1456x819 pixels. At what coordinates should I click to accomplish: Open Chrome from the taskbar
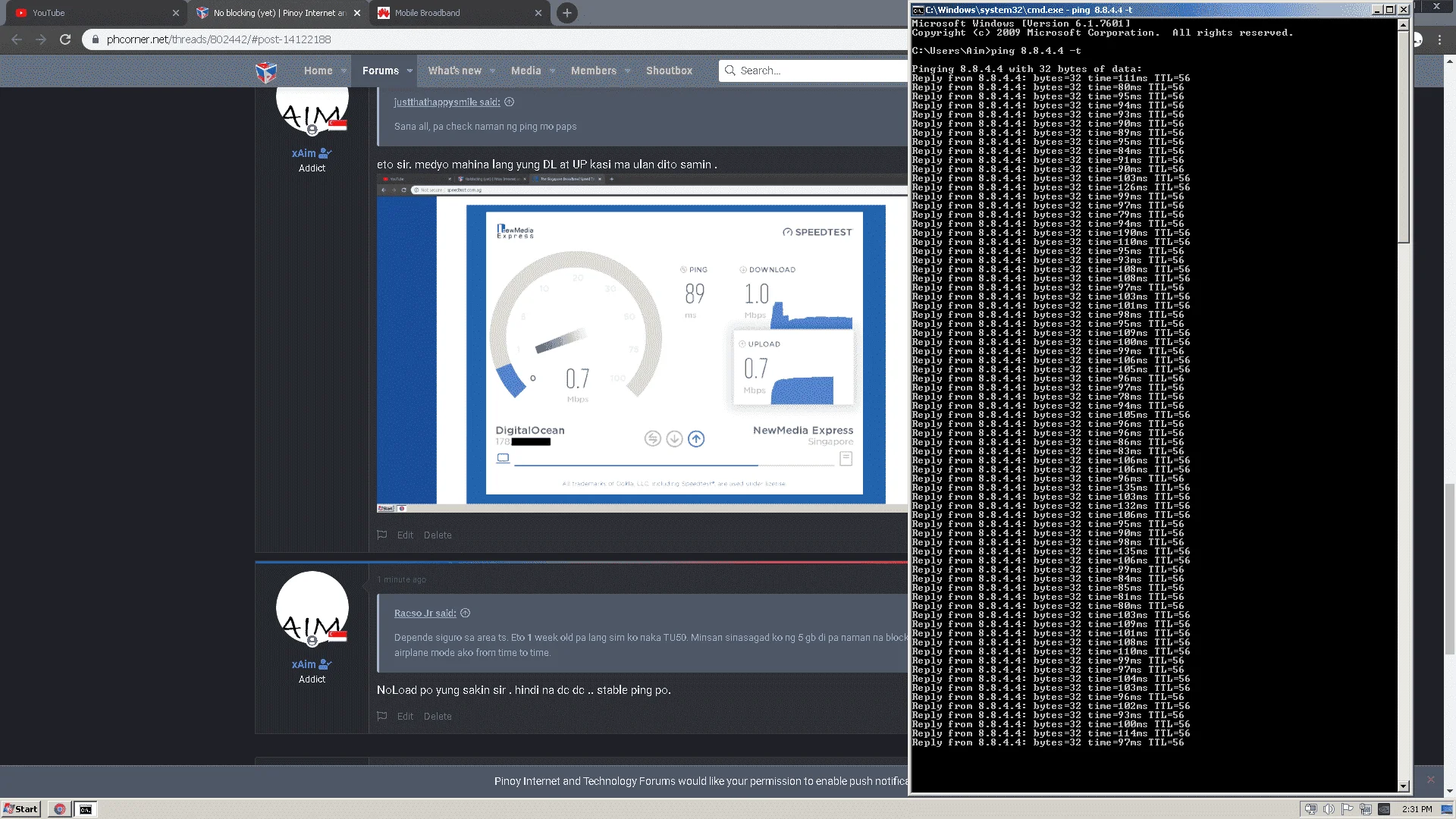click(59, 809)
